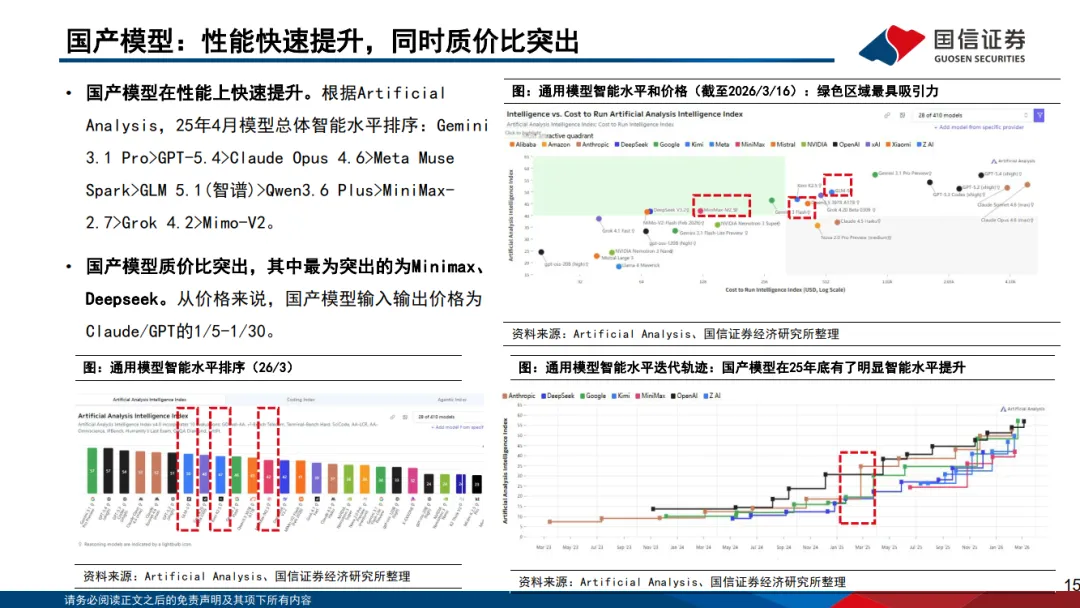Toggle the Xiaomi legend item in the scatter chart

point(898,145)
